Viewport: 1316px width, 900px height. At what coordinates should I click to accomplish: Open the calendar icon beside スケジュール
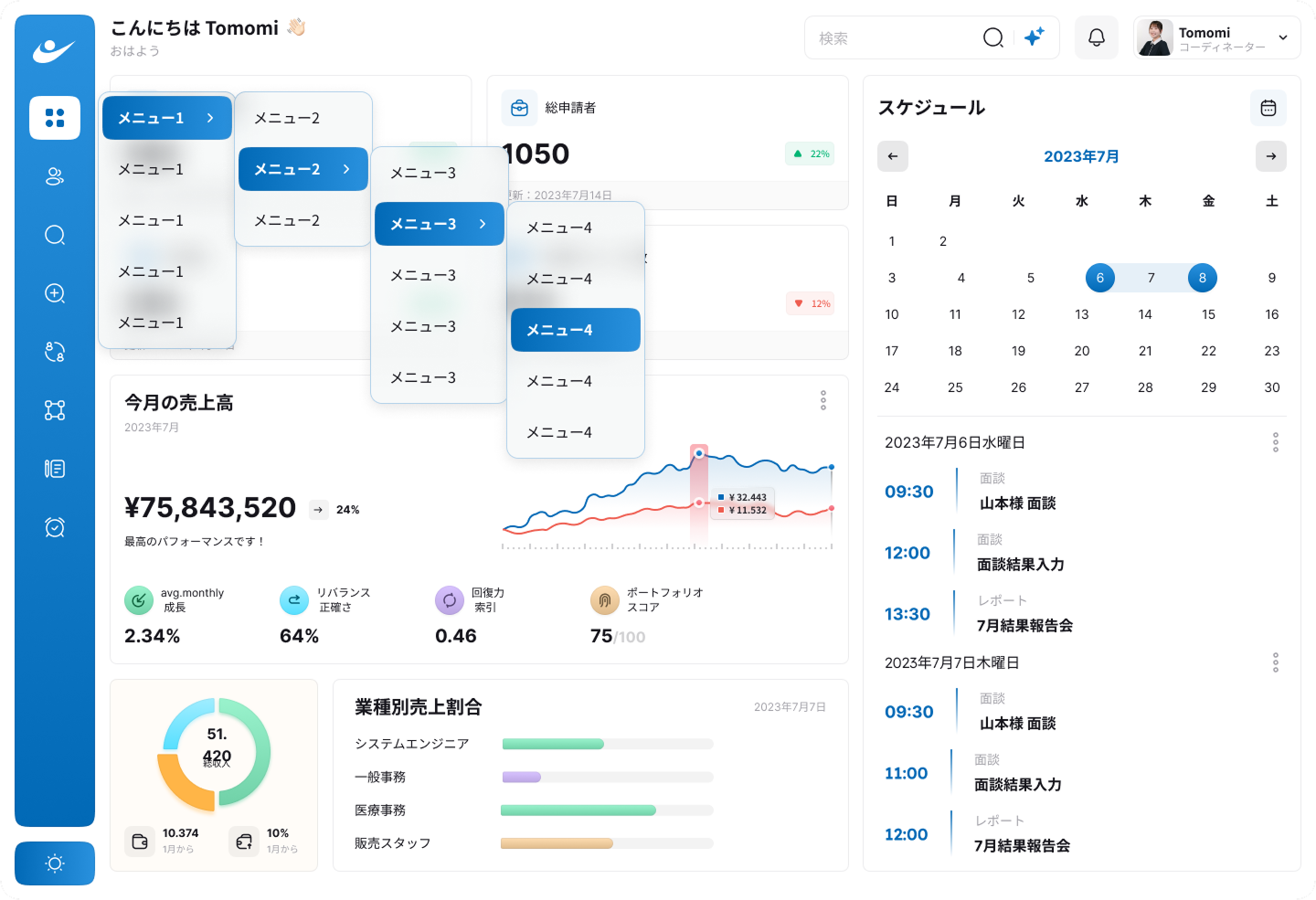tap(1268, 108)
